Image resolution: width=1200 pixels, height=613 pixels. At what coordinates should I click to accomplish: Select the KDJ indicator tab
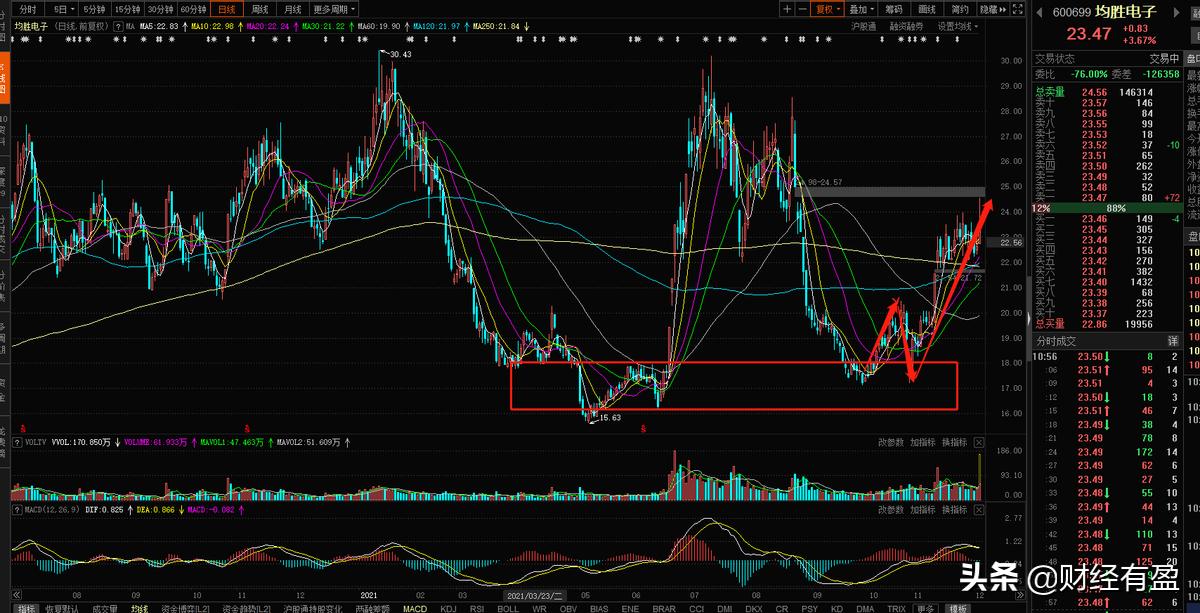[449, 607]
